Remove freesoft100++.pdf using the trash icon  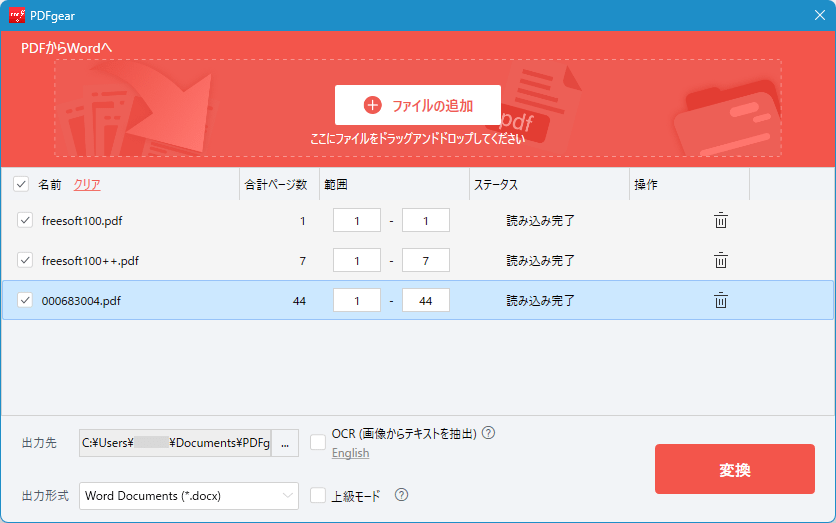pos(720,260)
